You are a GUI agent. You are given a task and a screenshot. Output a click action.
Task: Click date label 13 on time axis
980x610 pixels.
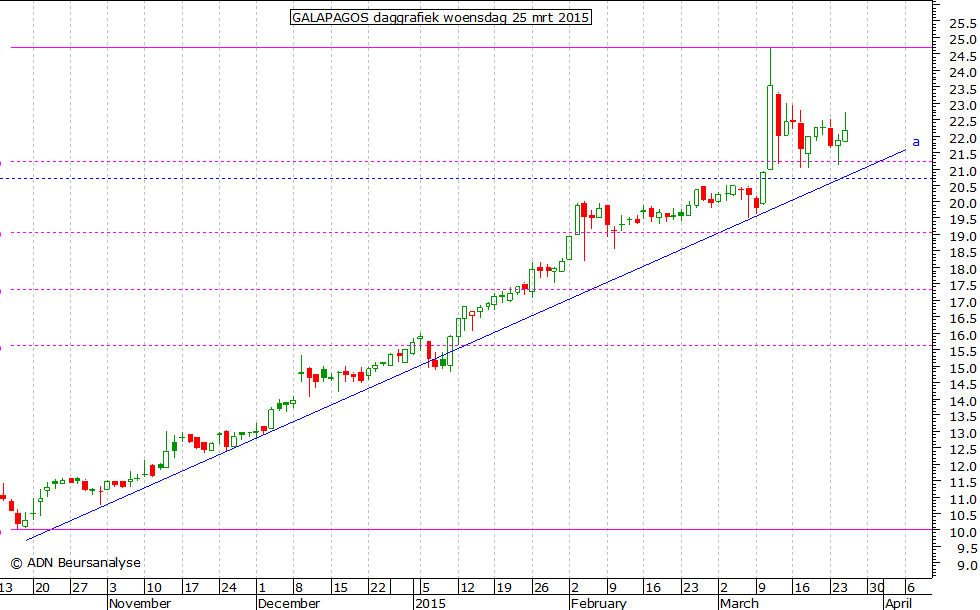click(x=6, y=588)
